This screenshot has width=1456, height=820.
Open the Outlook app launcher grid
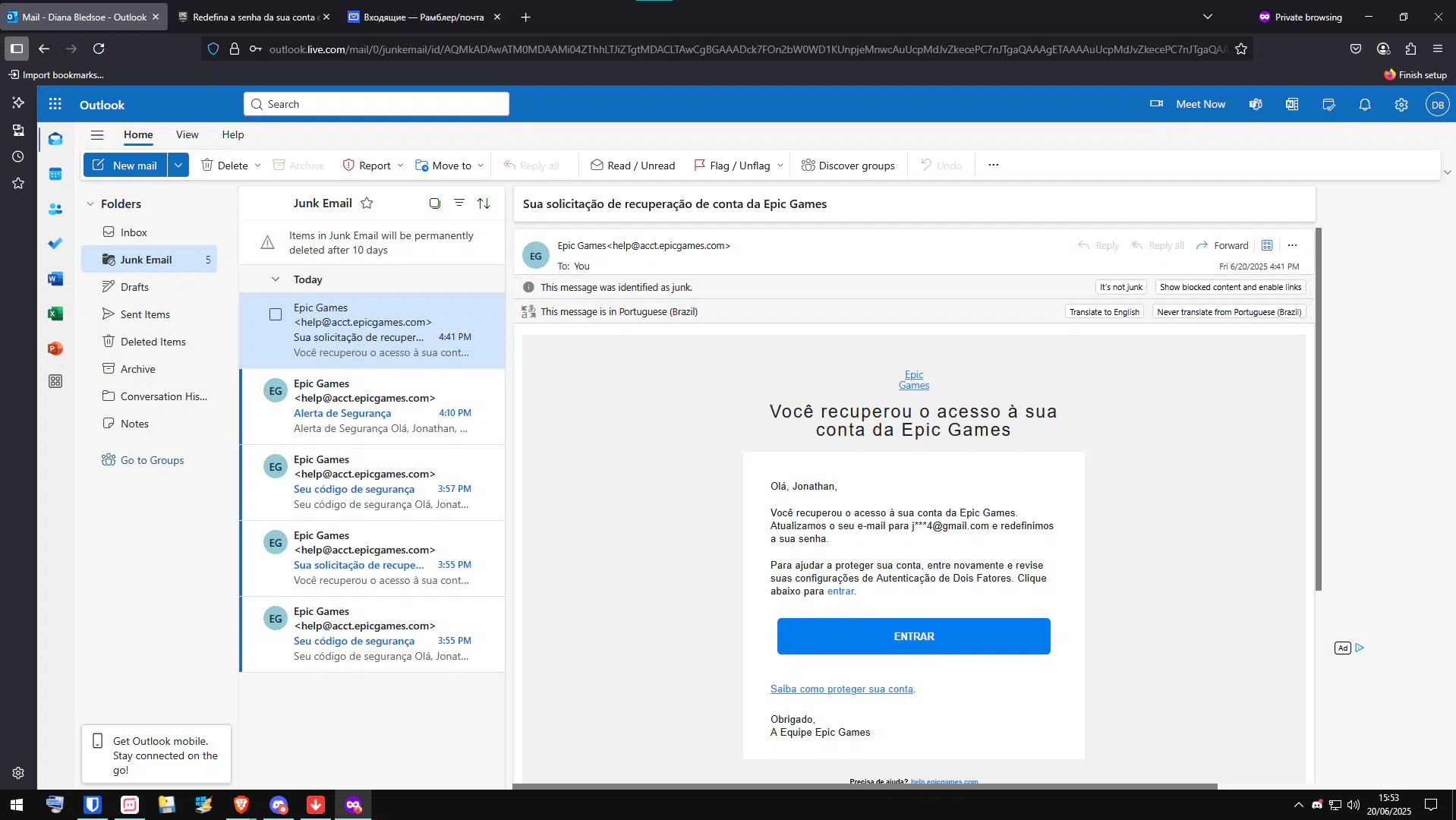(55, 104)
